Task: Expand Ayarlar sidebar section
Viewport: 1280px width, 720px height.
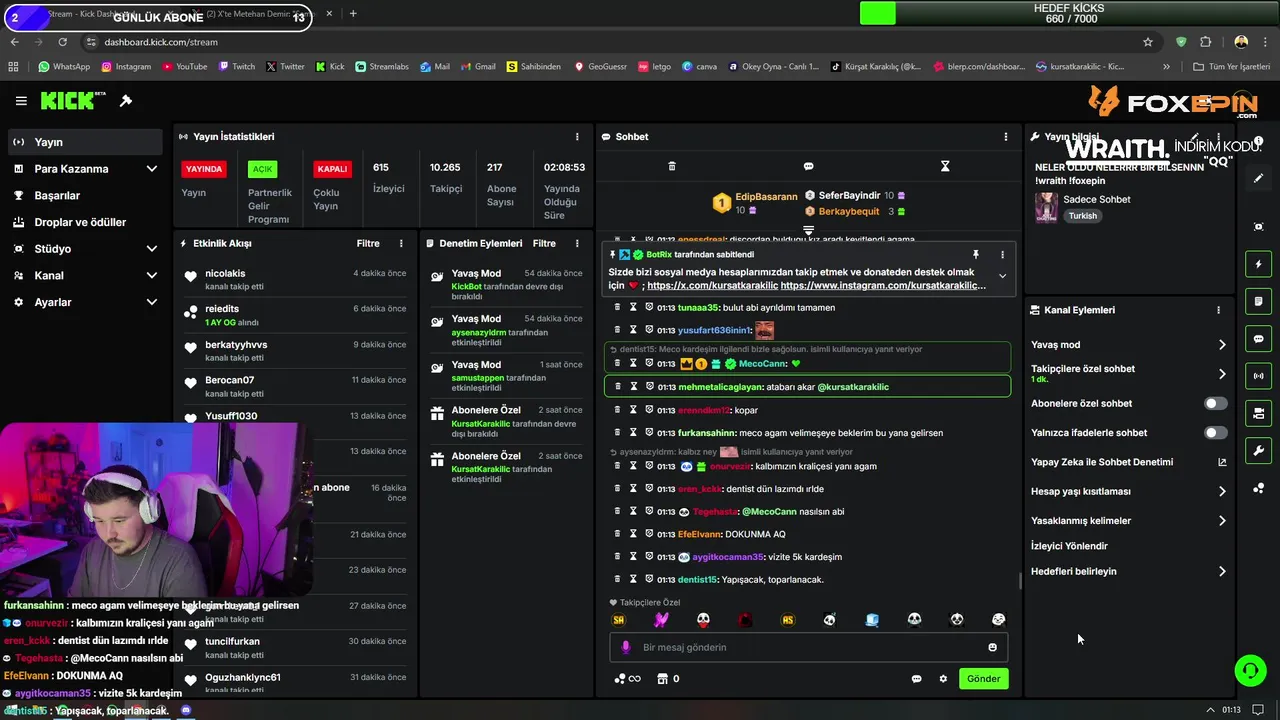Action: [x=151, y=302]
